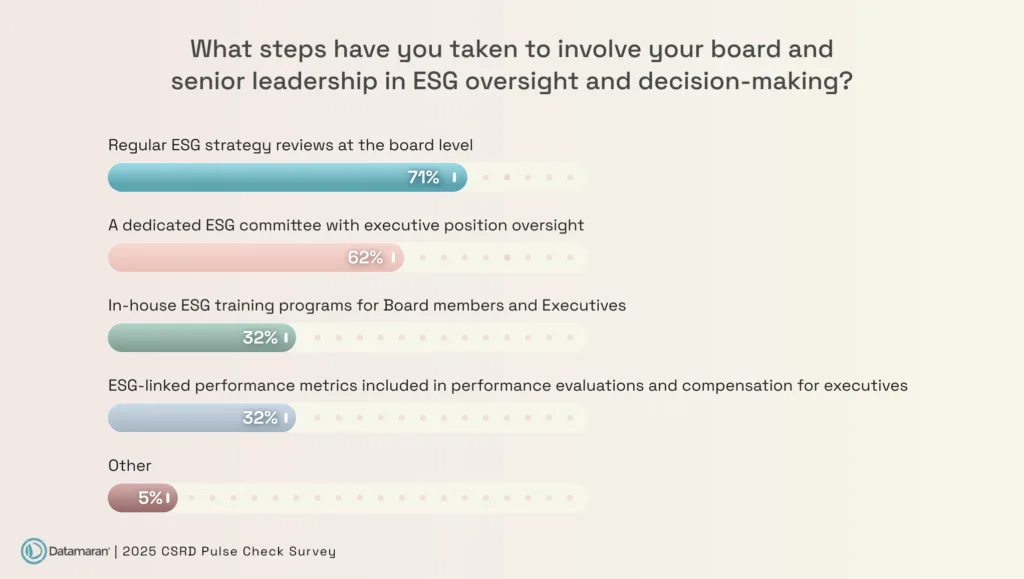Click the Datamaran brand name text

[x=80, y=551]
